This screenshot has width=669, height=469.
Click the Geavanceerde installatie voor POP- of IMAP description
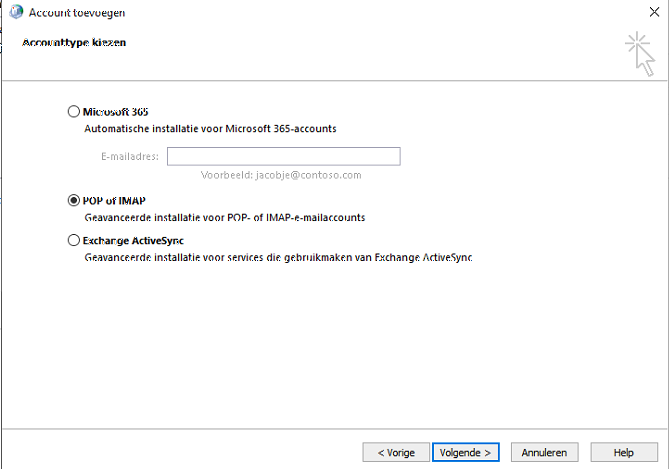(225, 218)
